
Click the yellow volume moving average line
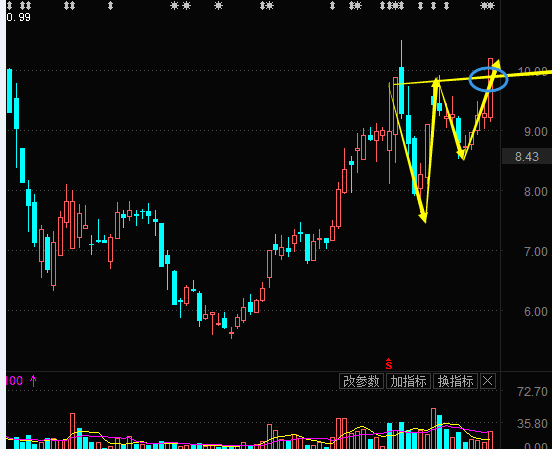click(x=363, y=428)
